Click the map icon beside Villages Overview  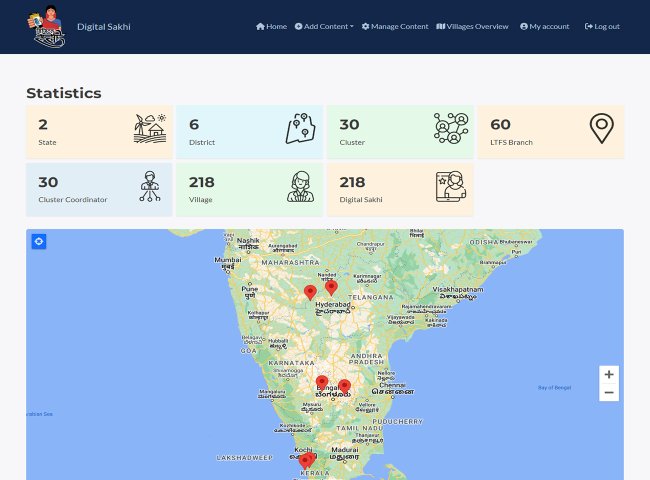(x=441, y=27)
